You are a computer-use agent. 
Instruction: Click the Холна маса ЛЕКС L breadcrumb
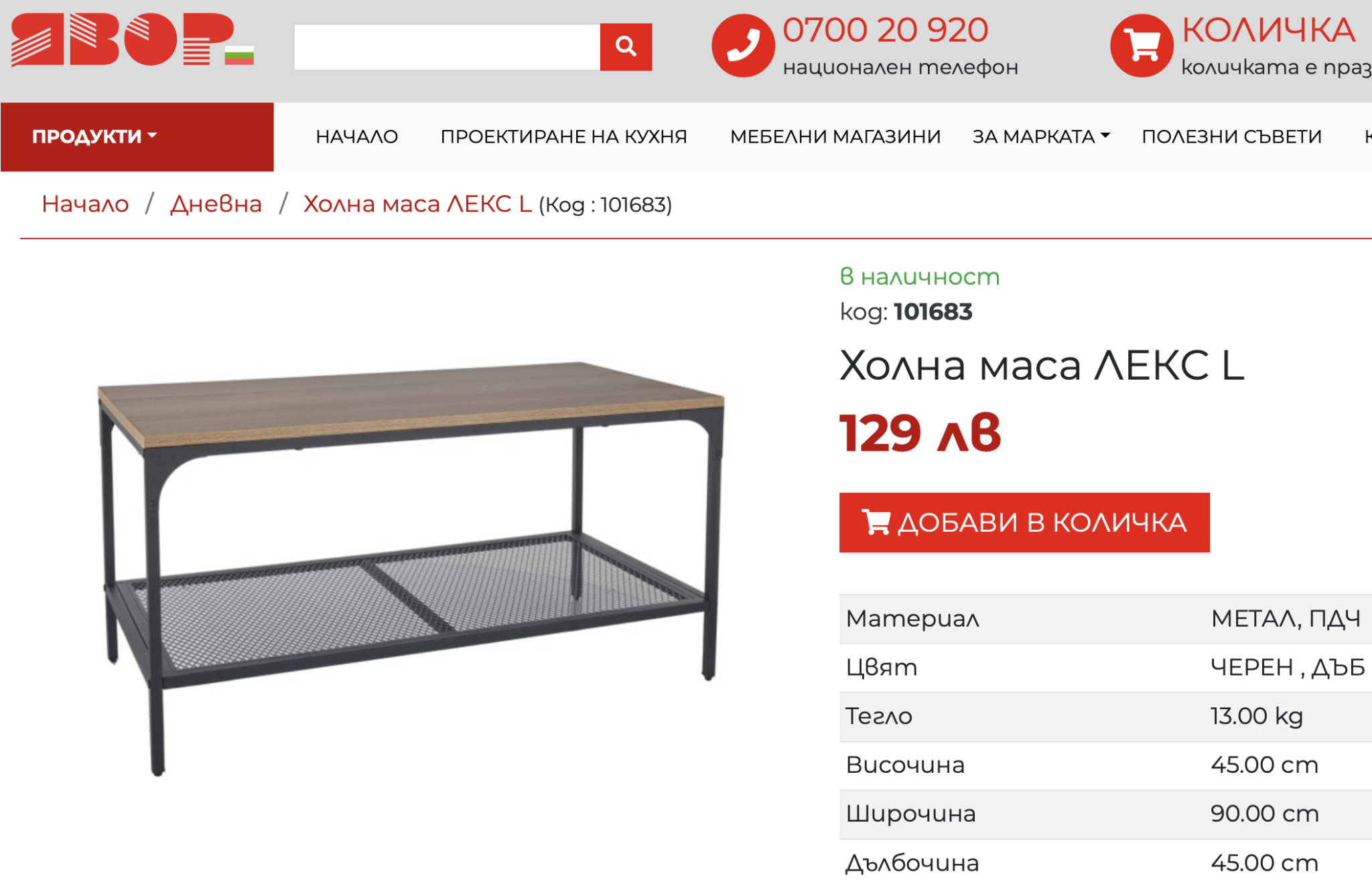click(417, 204)
